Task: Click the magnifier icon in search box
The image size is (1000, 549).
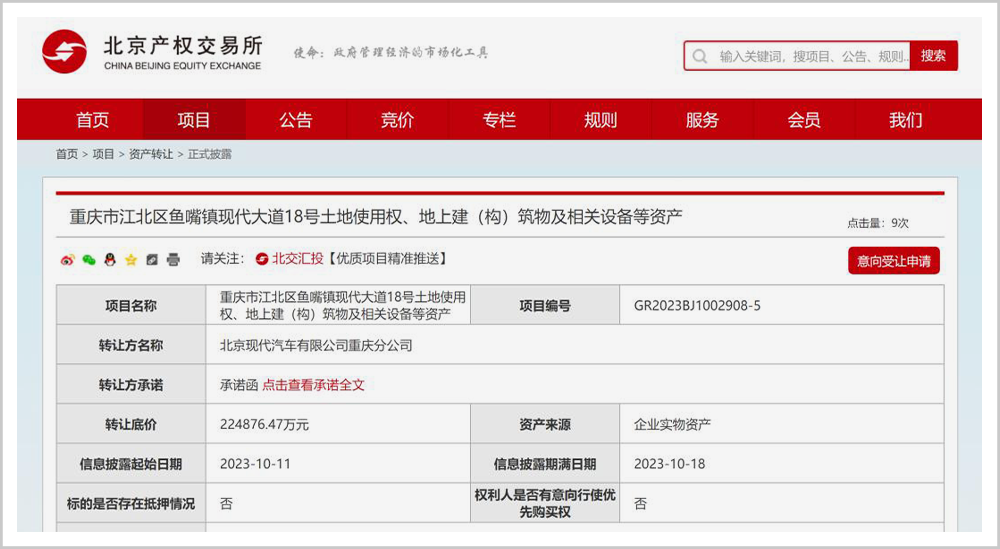Action: 700,56
